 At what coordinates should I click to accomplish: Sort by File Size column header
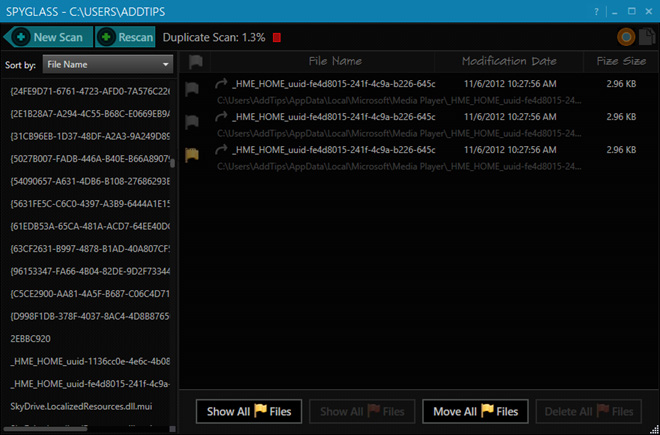point(621,61)
